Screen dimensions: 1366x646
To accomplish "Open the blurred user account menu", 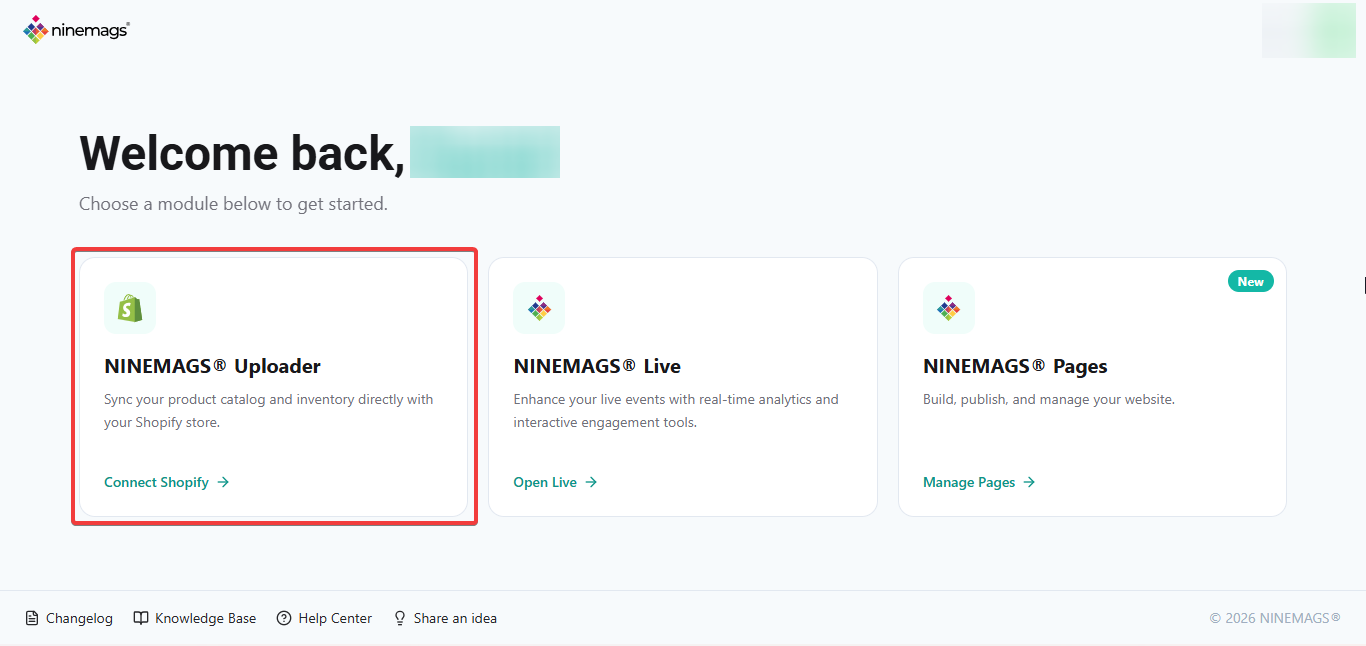I will coord(1309,30).
